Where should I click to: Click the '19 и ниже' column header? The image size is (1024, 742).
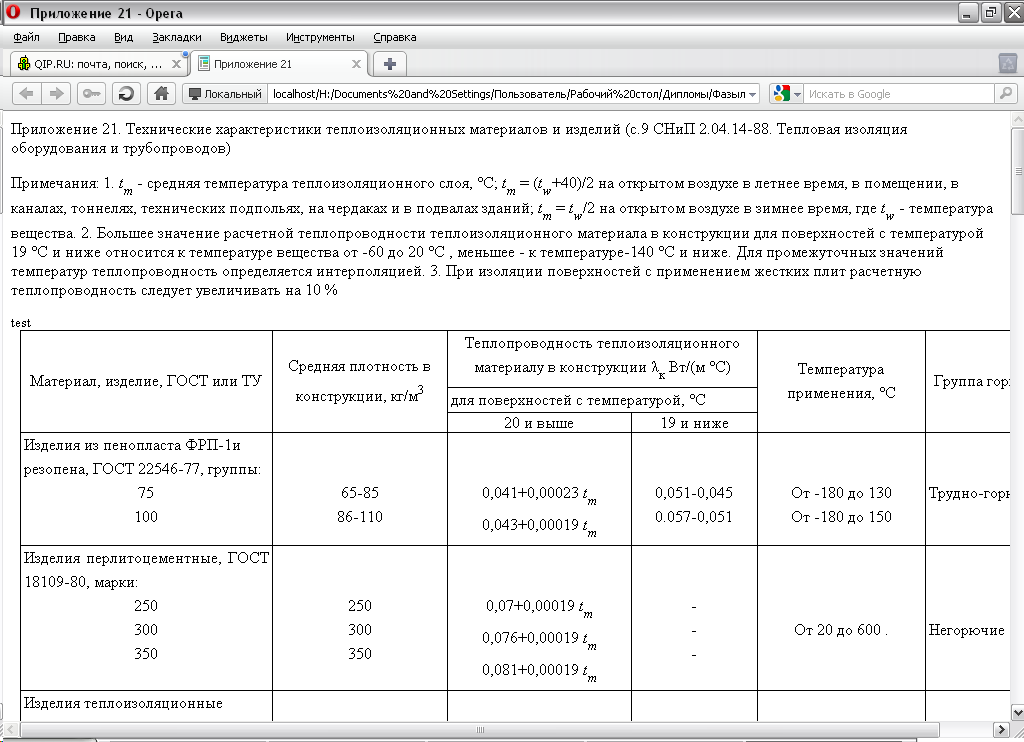694,423
